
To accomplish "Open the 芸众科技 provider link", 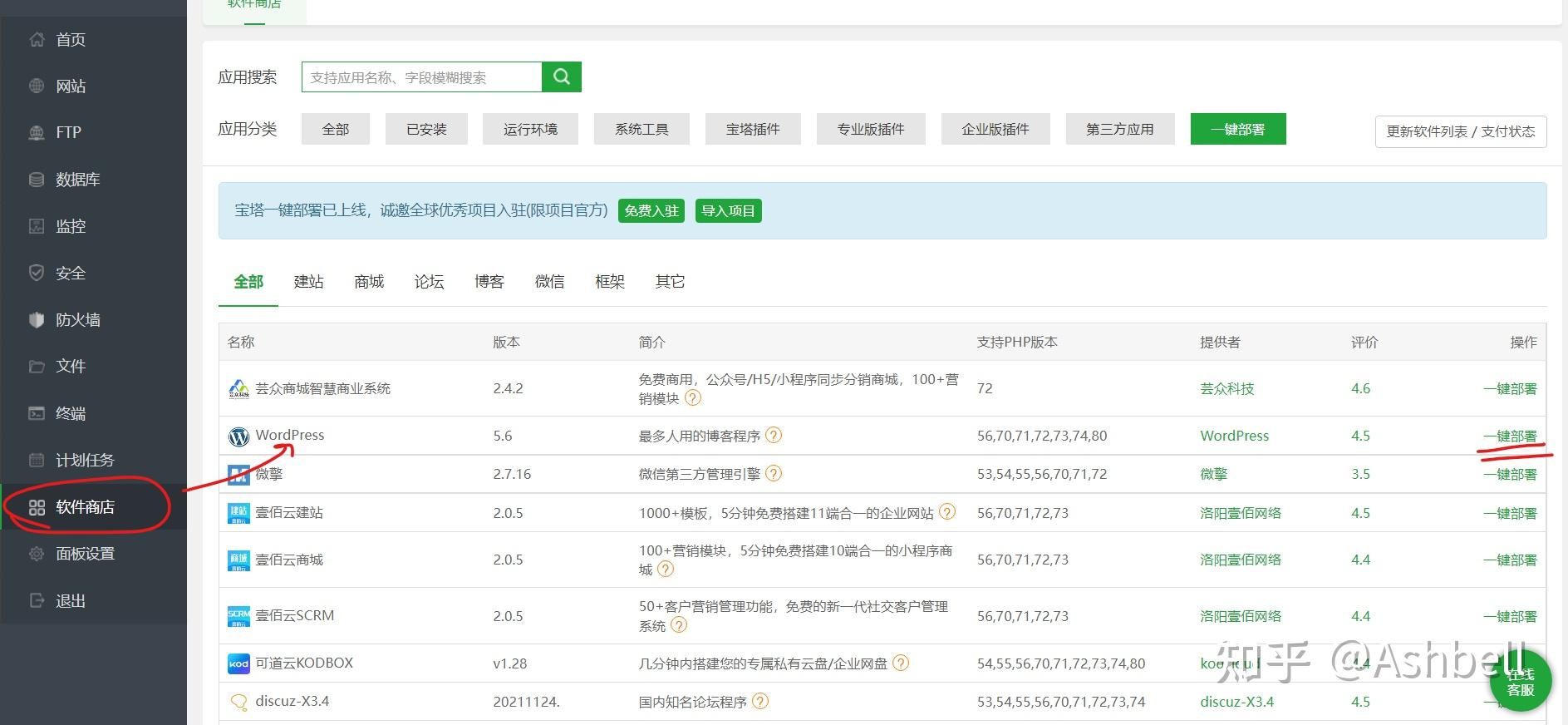I will [1226, 388].
